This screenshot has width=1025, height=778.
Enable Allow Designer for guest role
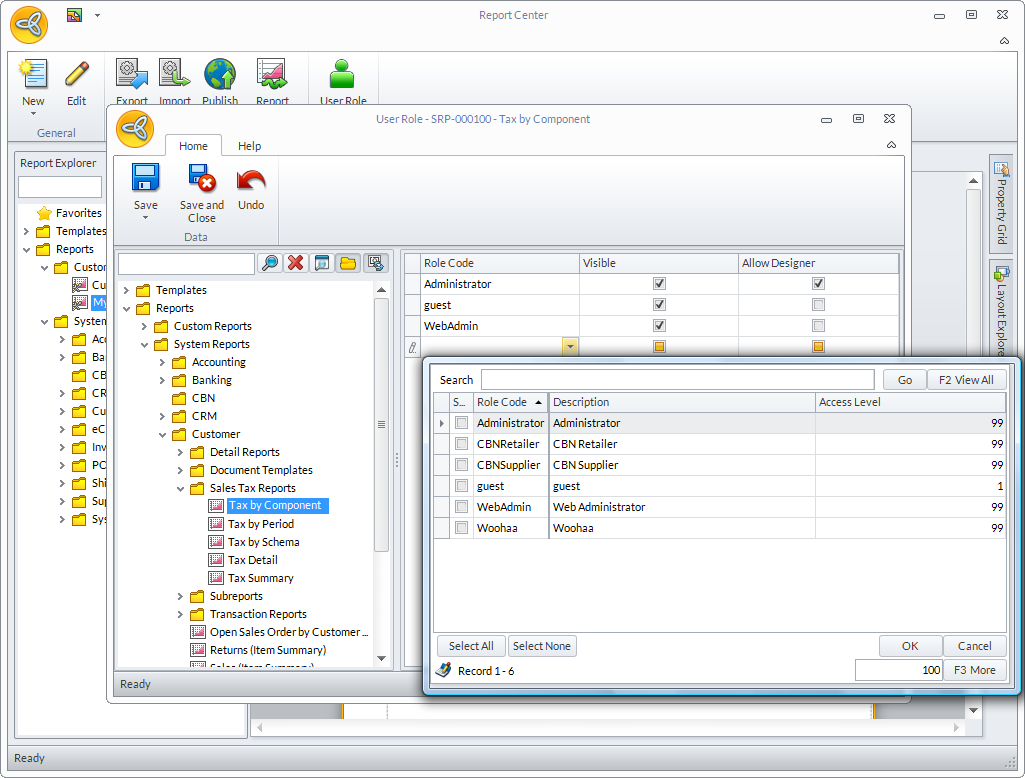point(818,304)
